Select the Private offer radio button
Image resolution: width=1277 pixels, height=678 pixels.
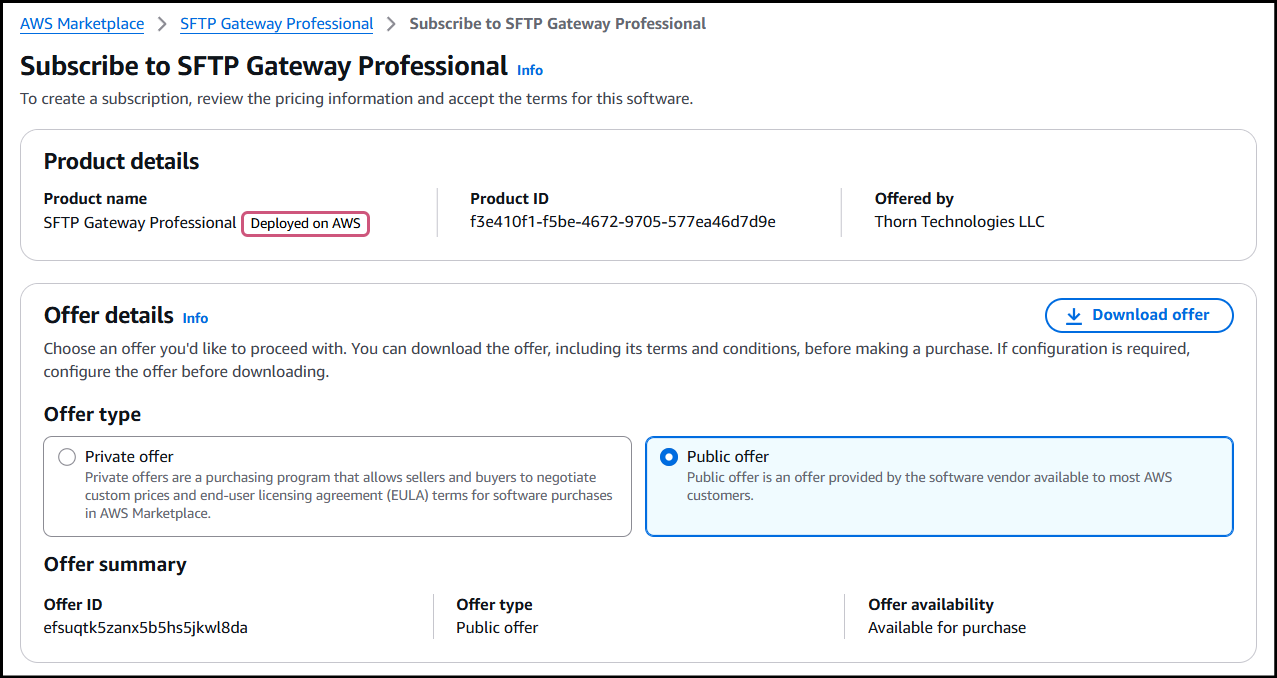coord(67,457)
